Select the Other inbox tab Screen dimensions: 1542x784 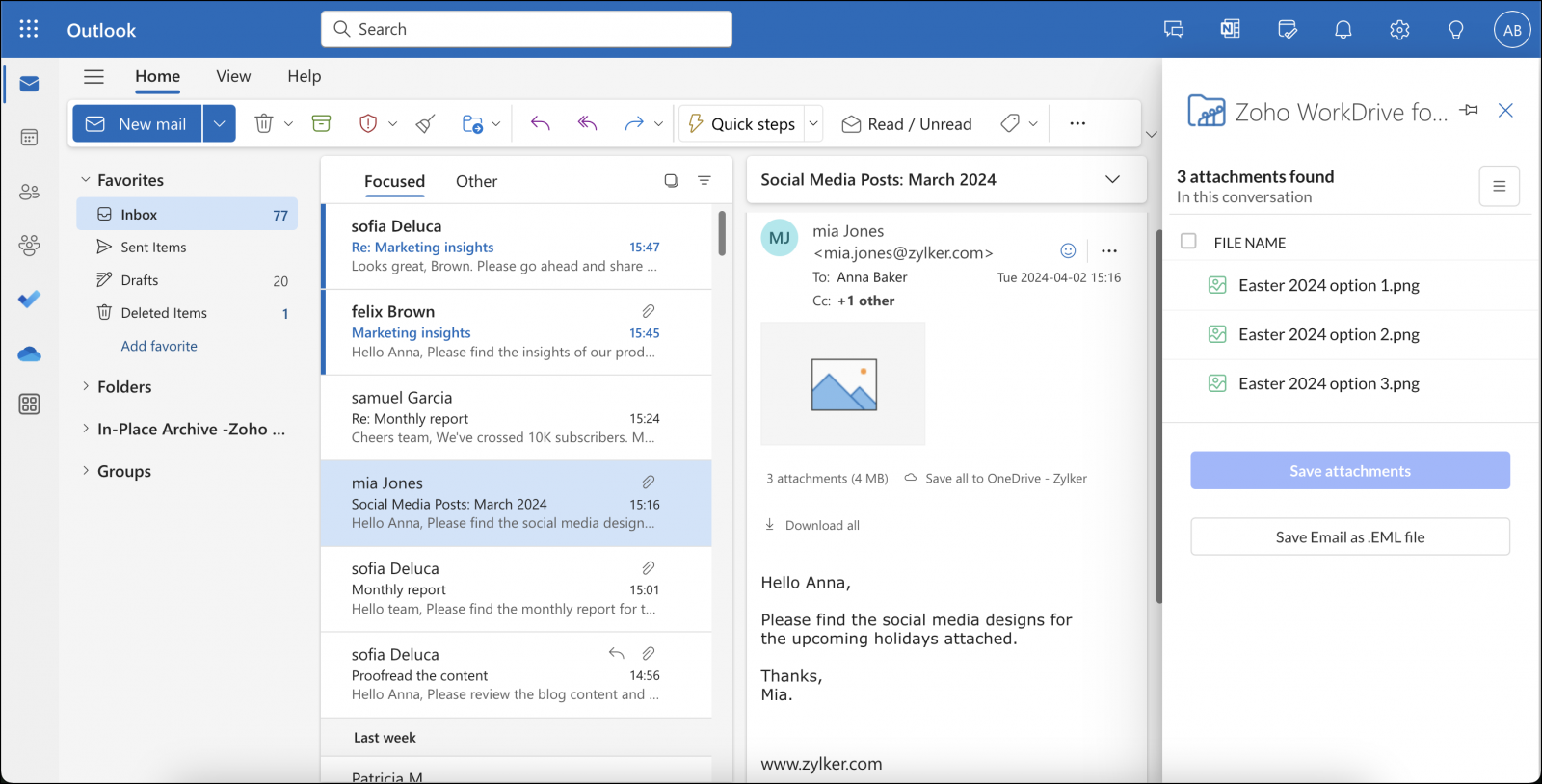point(476,181)
